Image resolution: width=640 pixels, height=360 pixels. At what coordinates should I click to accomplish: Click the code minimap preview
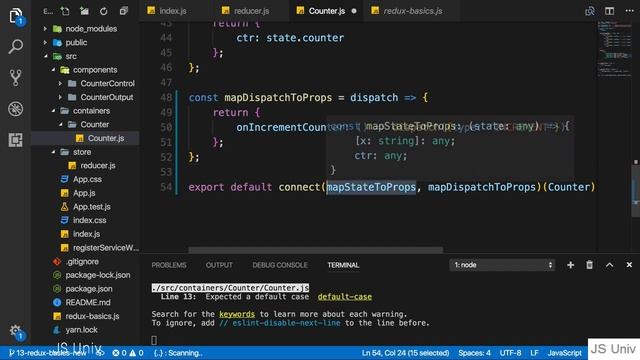[615, 49]
